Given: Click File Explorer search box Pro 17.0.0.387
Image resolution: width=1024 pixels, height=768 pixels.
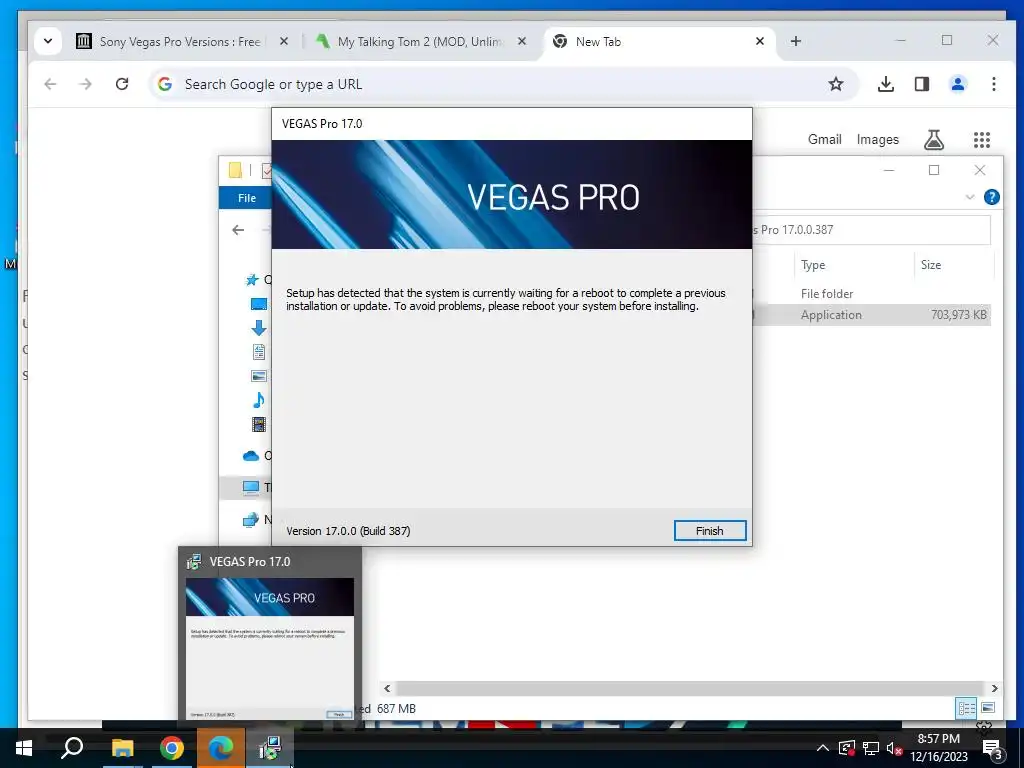Looking at the screenshot, I should pyautogui.click(x=871, y=230).
